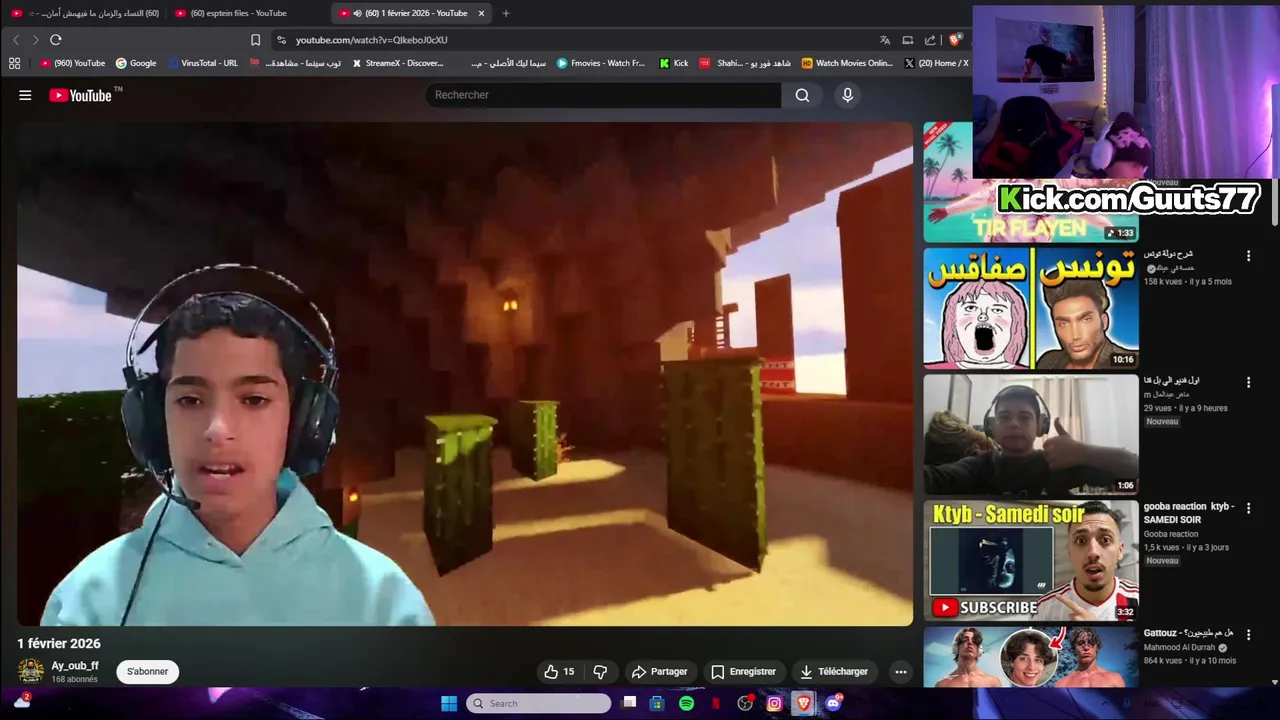Screen dimensions: 1280x720
Task: Open options menu for gooba reaction video
Action: tap(1248, 508)
